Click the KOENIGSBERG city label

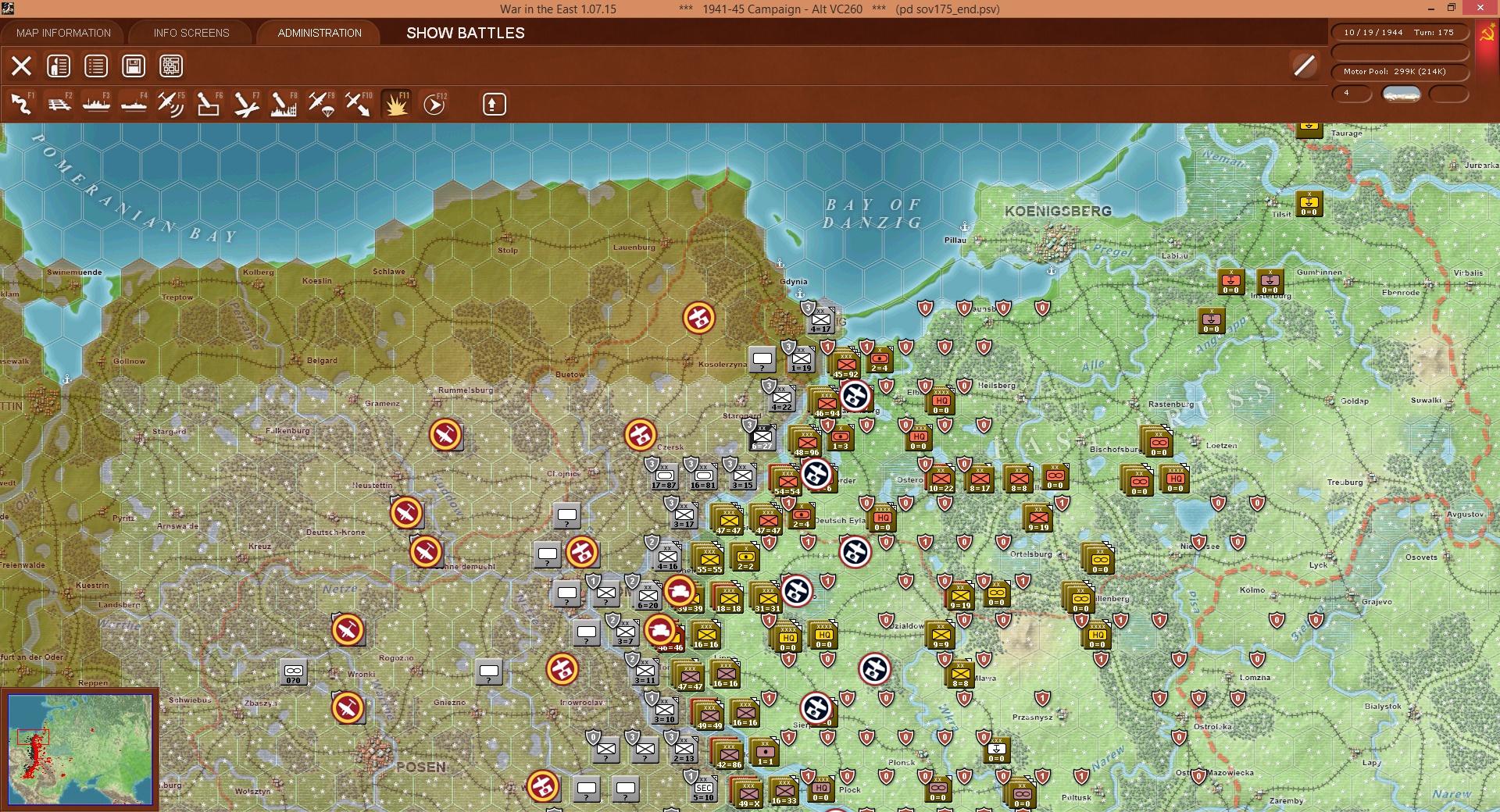[1058, 212]
